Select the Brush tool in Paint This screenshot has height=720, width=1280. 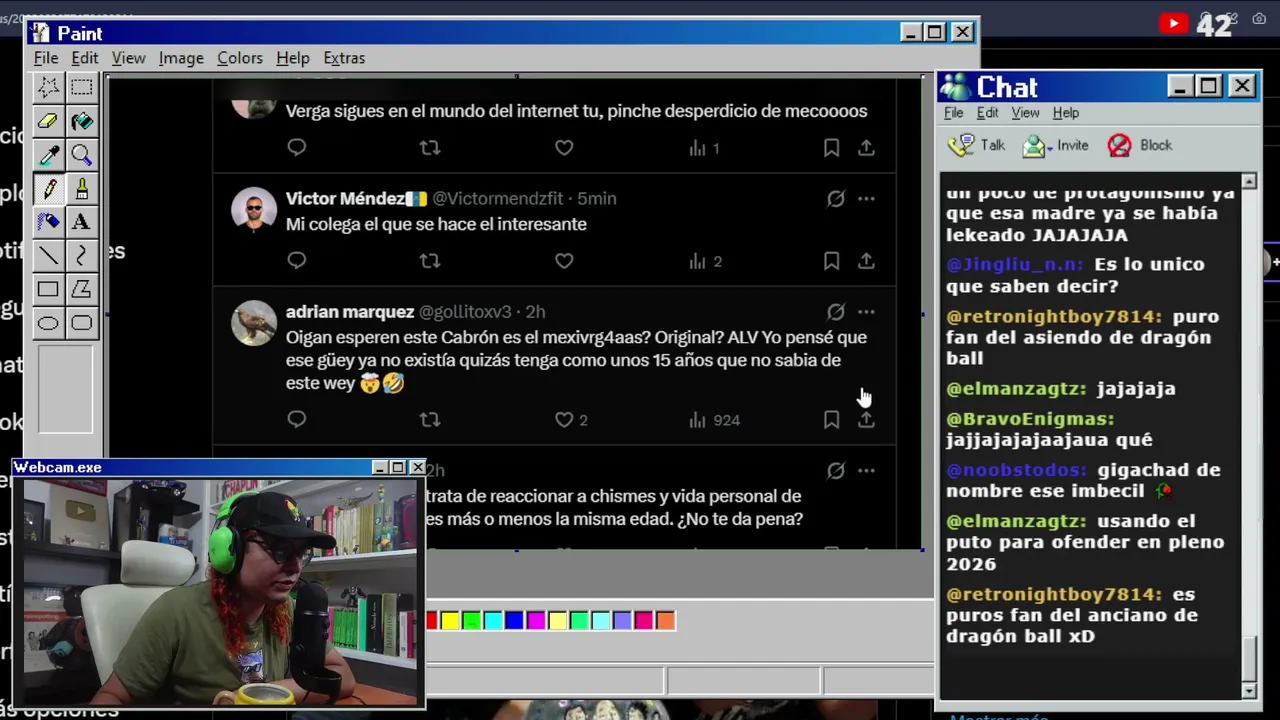click(82, 189)
